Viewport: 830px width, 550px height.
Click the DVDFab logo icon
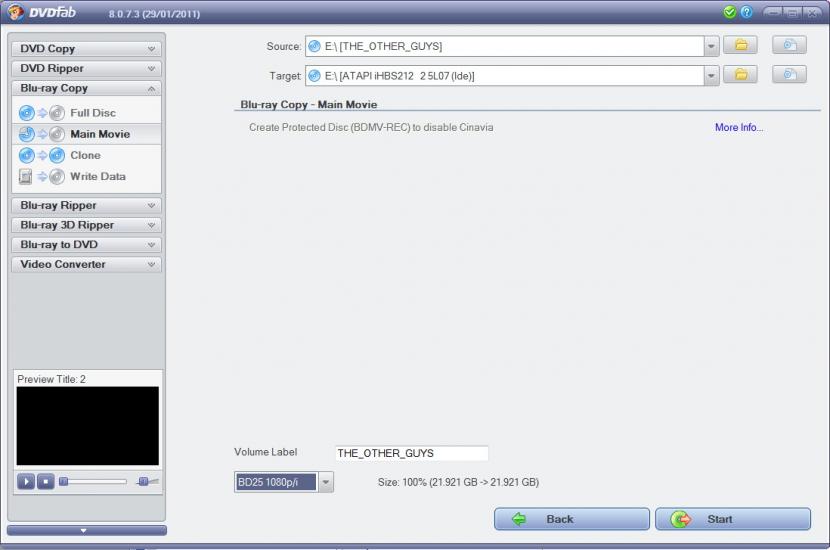pyautogui.click(x=15, y=12)
